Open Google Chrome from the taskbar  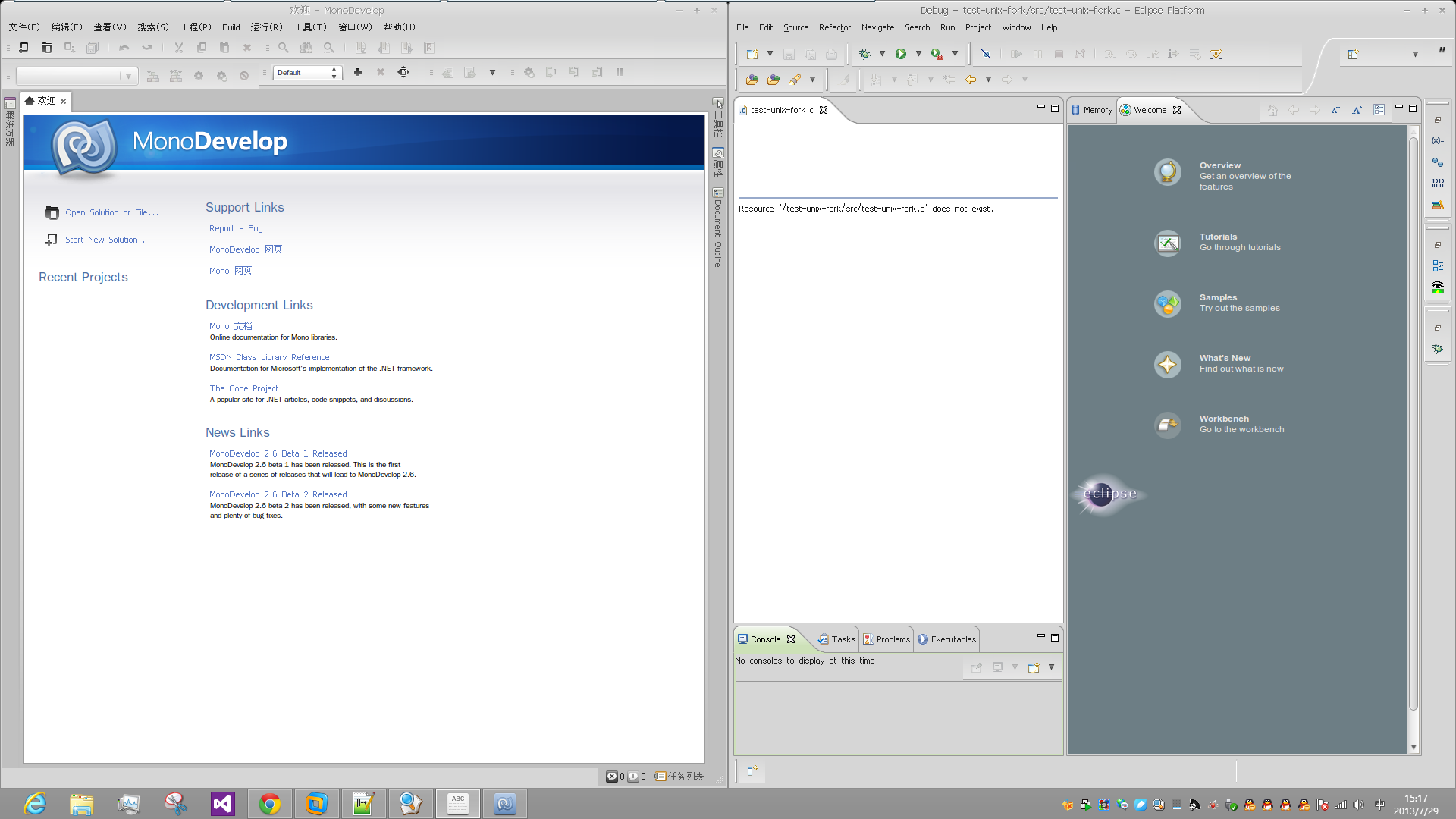pos(270,803)
